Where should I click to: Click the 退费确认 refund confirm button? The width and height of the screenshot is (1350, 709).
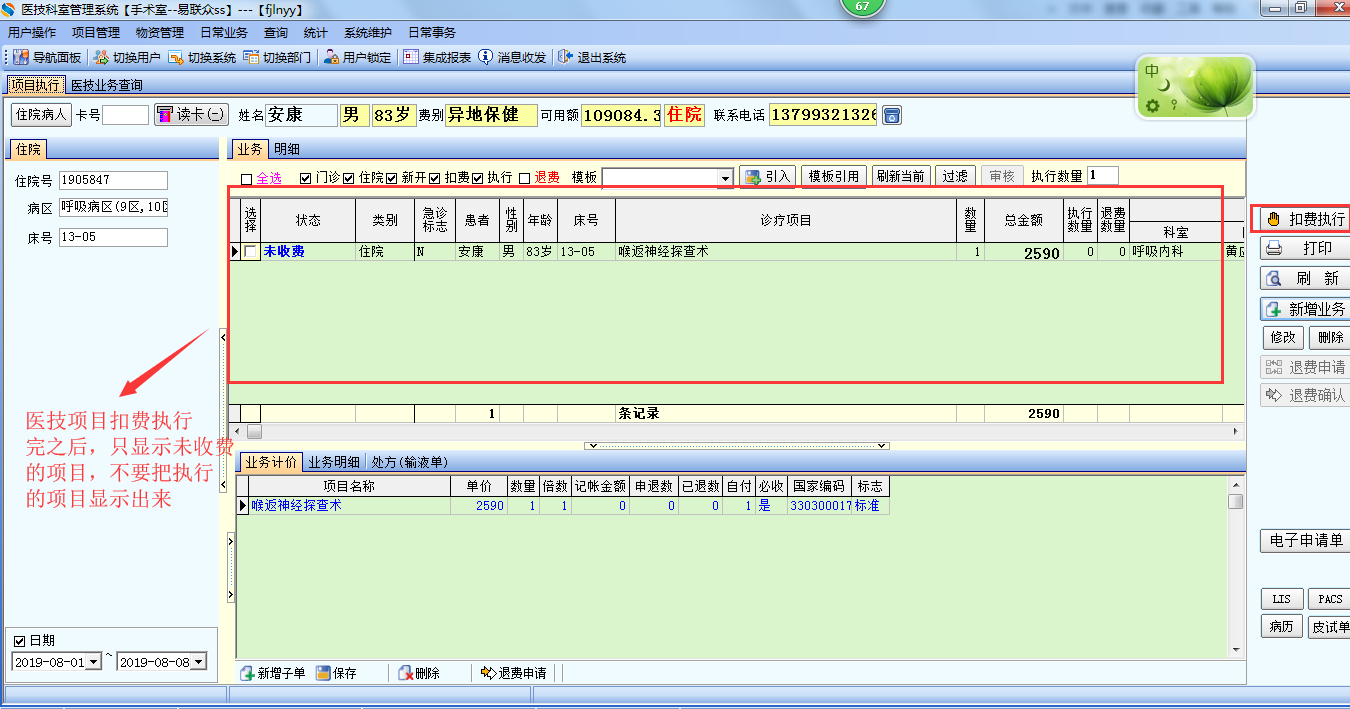pos(1304,395)
